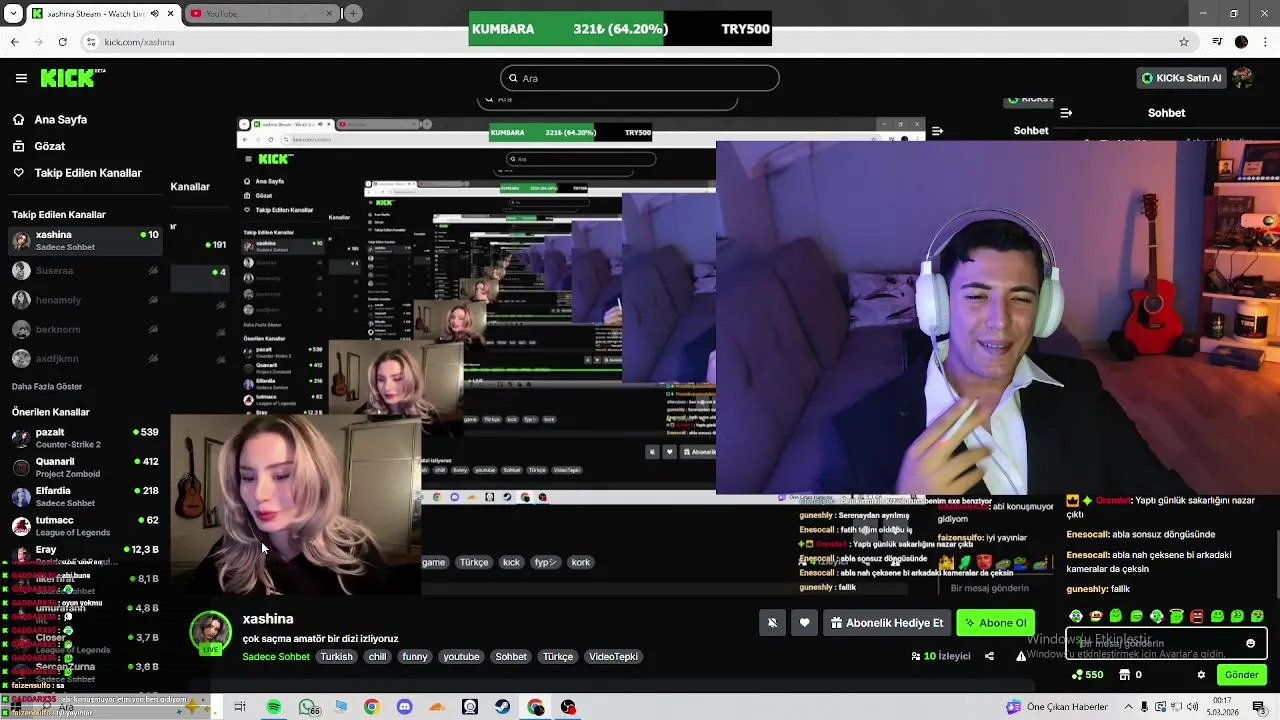Click the youtube tag
Viewport: 1280px width, 720px height.
tap(462, 657)
